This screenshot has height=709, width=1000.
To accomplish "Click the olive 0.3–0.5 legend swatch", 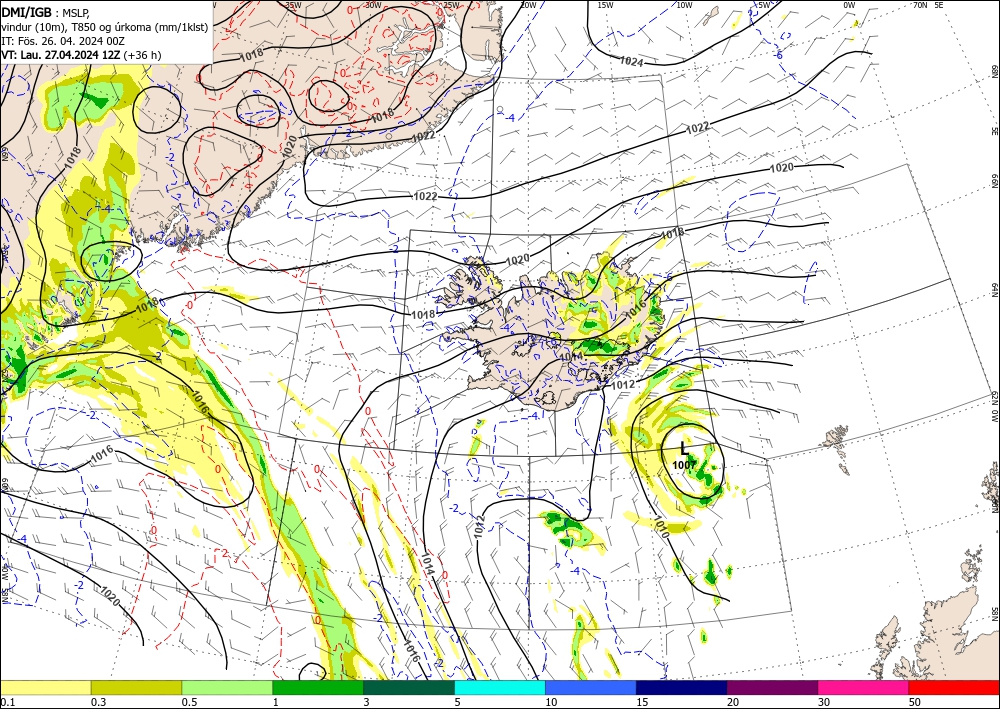I will (136, 687).
